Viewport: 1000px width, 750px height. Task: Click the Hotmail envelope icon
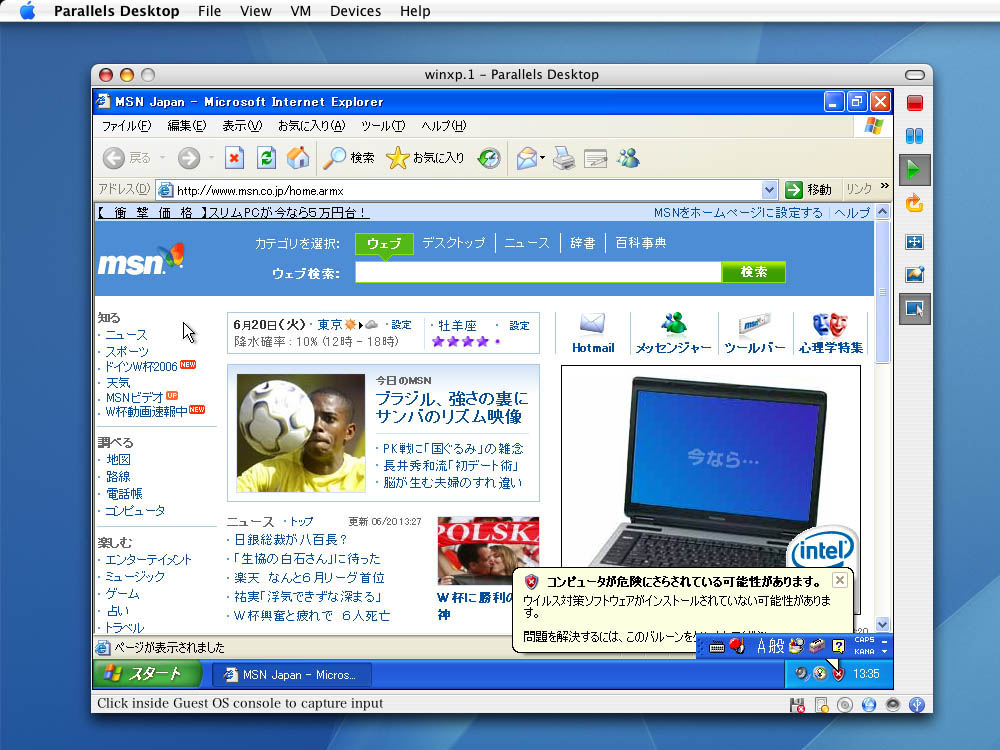[x=593, y=324]
